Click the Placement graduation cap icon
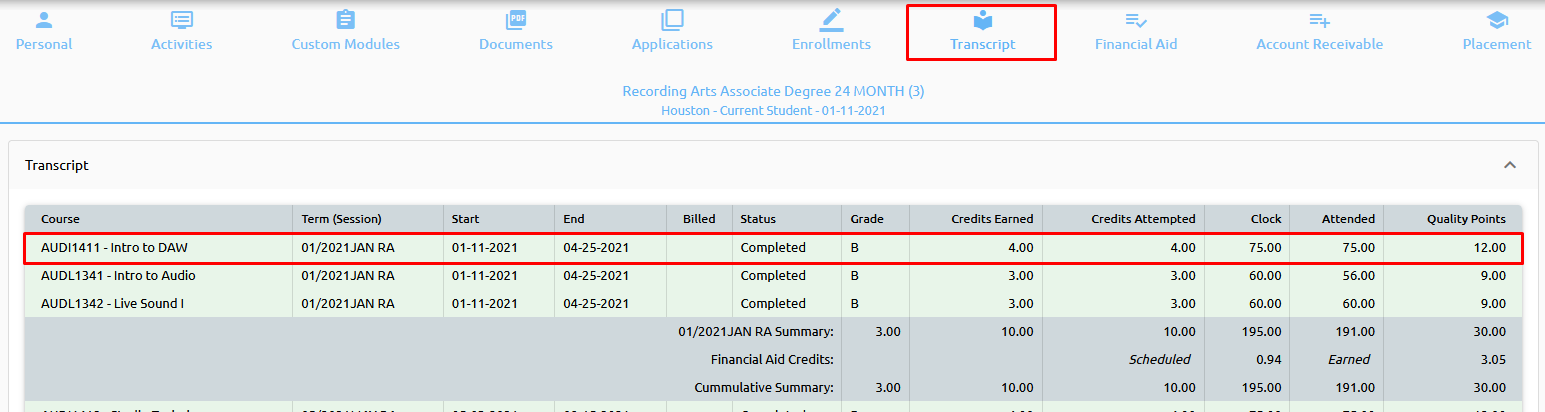 point(1496,20)
